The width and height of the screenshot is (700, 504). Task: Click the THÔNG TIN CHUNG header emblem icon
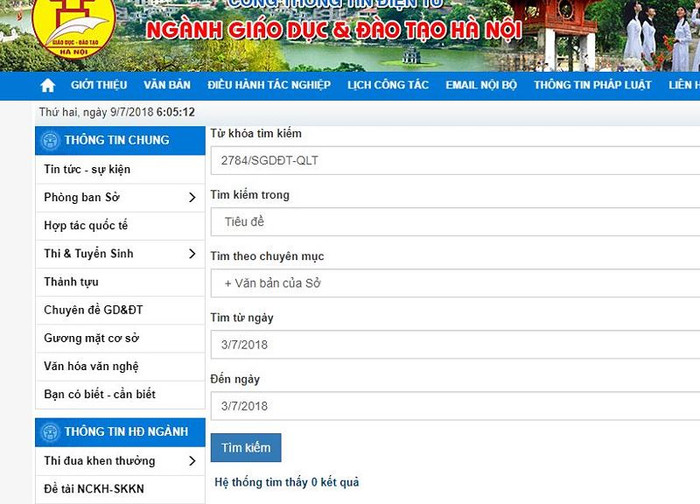pyautogui.click(x=50, y=141)
